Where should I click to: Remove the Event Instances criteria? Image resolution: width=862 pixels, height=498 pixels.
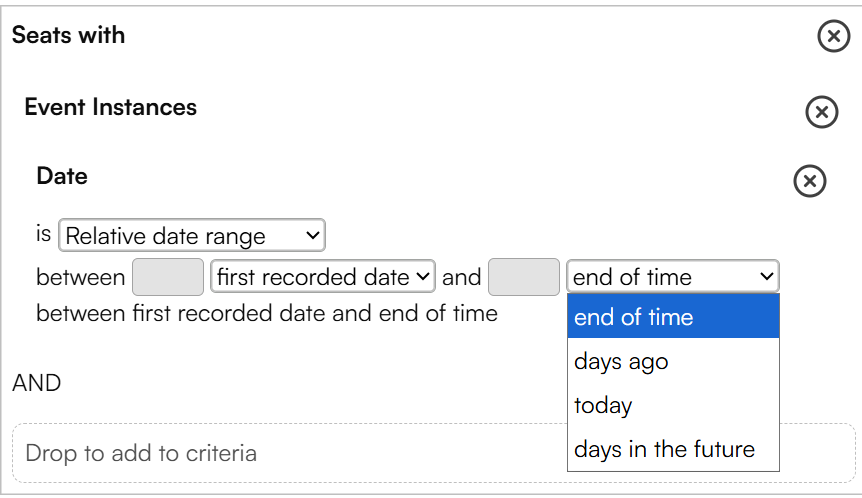821,112
